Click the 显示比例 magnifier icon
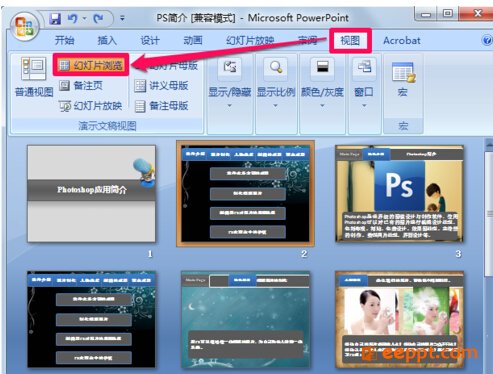The height and width of the screenshot is (374, 493). tap(276, 68)
